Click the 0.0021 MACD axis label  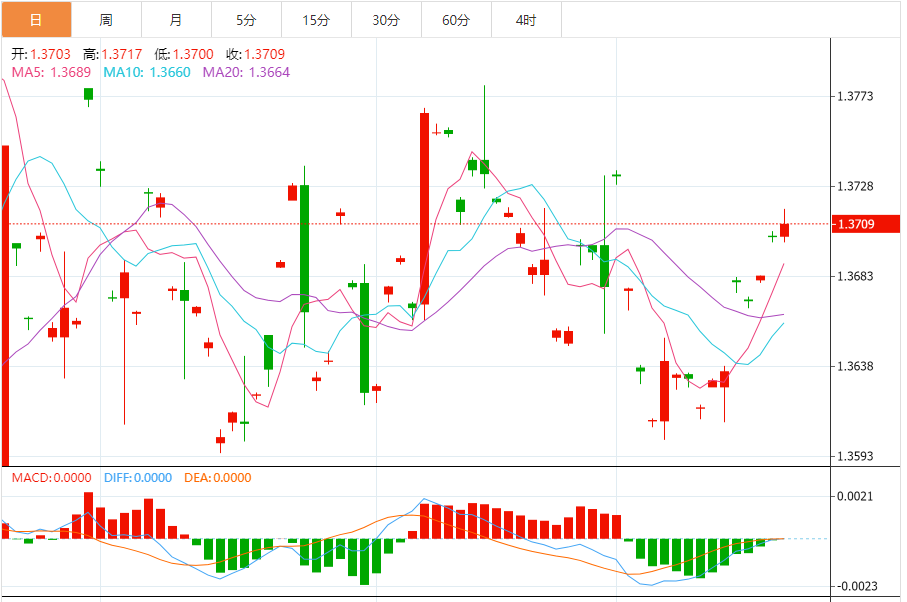pos(856,496)
